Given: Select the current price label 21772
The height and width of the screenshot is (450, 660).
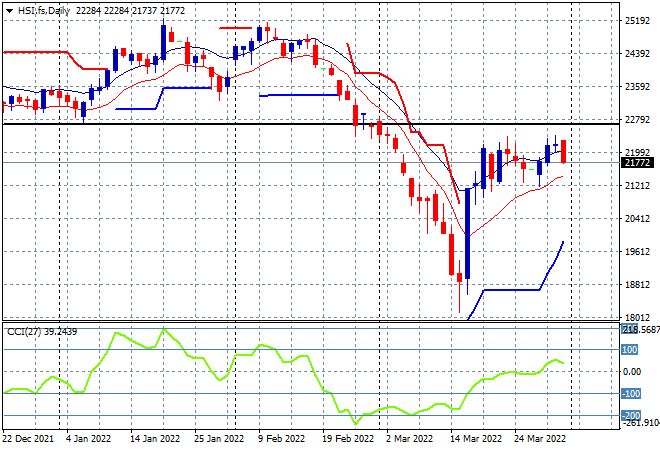Looking at the screenshot, I should pos(637,162).
